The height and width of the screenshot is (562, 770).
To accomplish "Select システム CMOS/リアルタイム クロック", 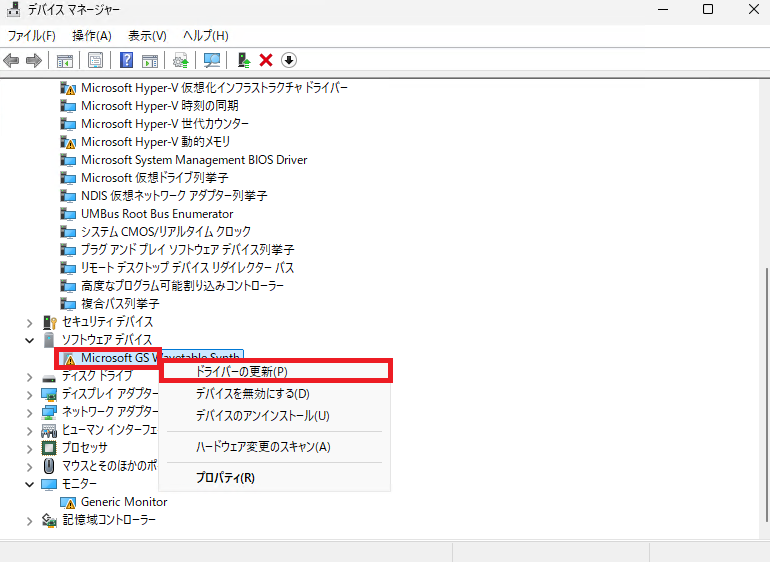I will [x=166, y=232].
